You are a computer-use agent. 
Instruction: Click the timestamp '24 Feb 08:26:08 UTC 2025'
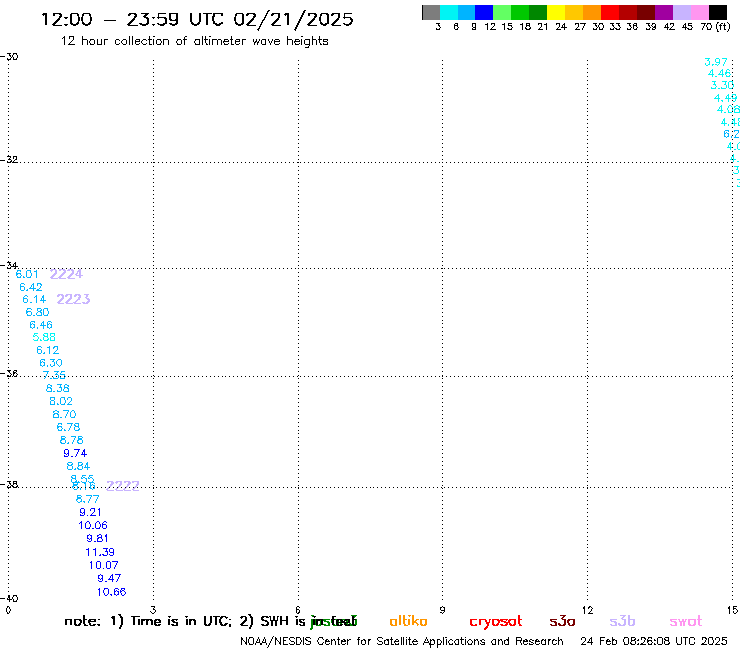pos(654,642)
